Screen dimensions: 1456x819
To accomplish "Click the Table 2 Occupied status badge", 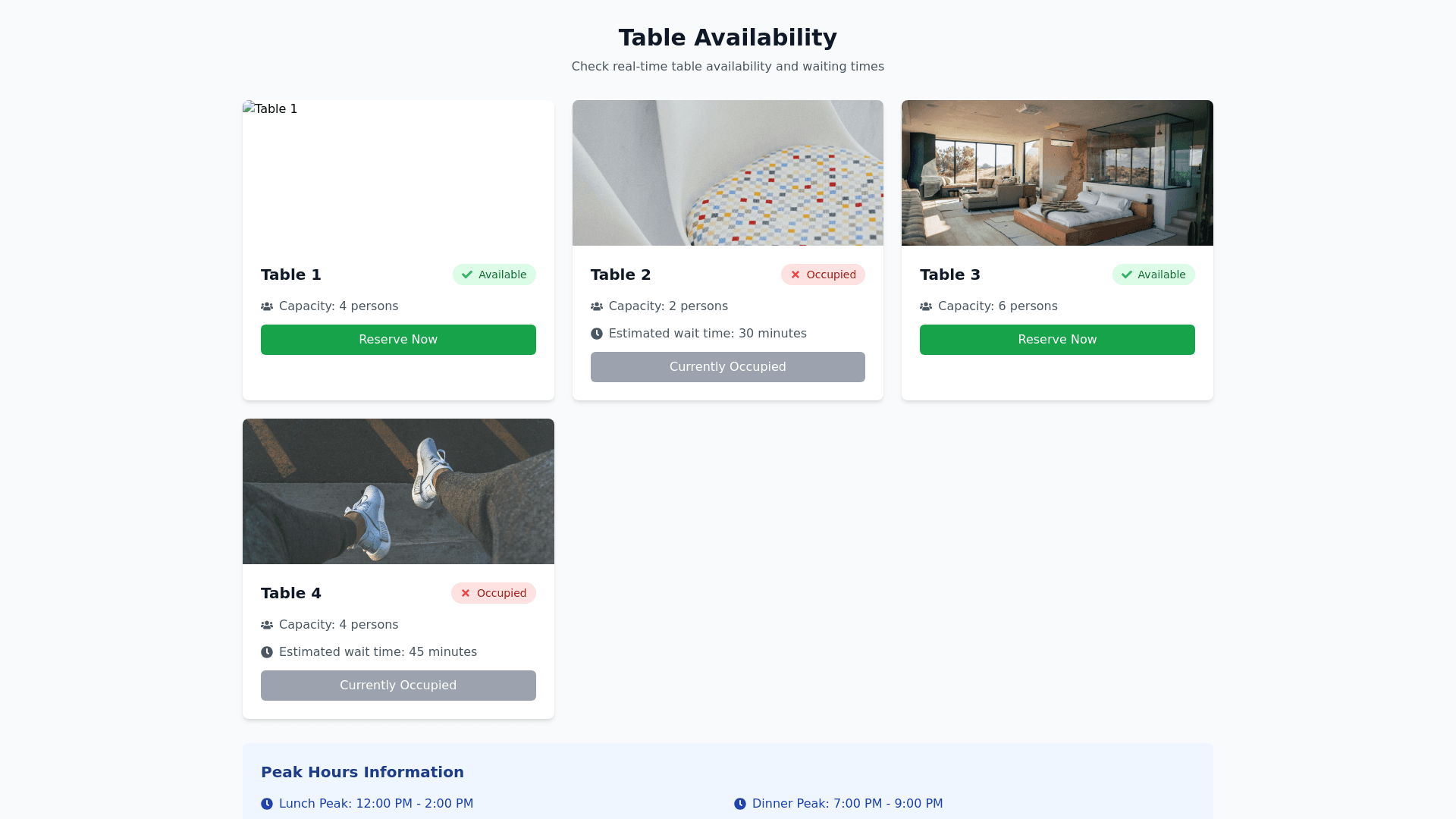I will 823,275.
